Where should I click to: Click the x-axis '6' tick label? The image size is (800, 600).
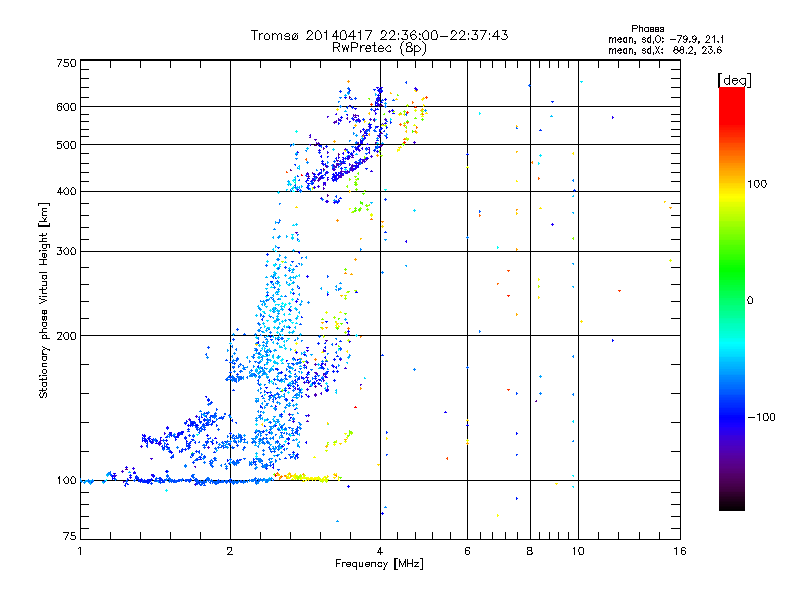point(467,551)
